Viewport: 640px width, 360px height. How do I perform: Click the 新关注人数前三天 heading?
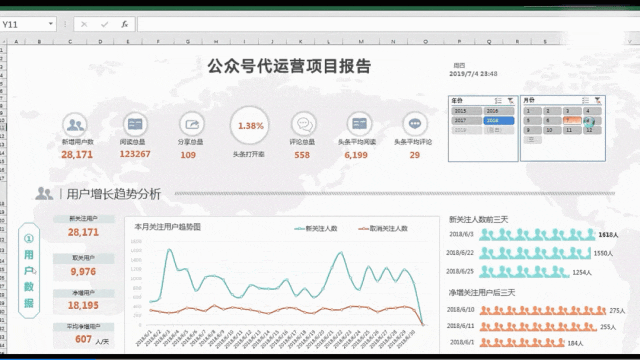pyautogui.click(x=479, y=220)
